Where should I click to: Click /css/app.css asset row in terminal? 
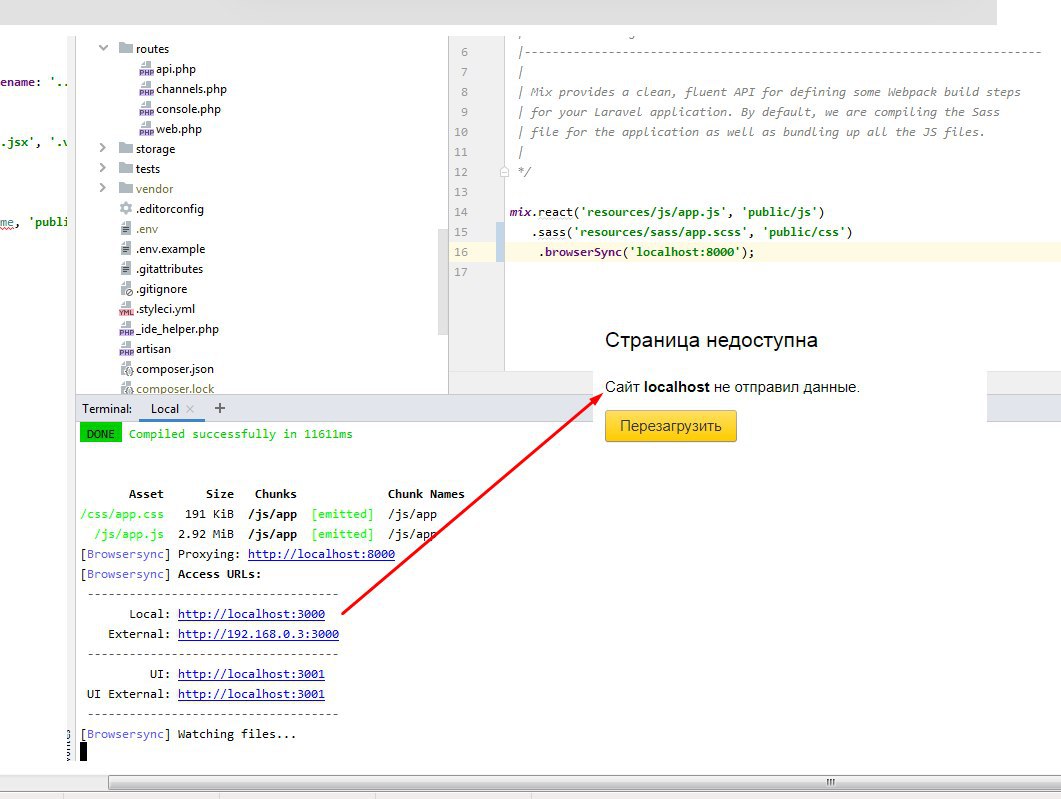[259, 514]
